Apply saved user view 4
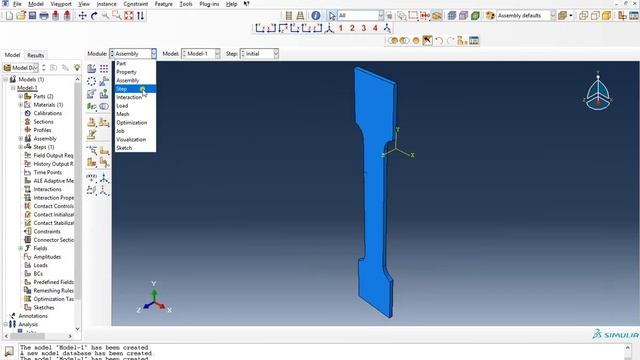This screenshot has width=640, height=360. 375,28
